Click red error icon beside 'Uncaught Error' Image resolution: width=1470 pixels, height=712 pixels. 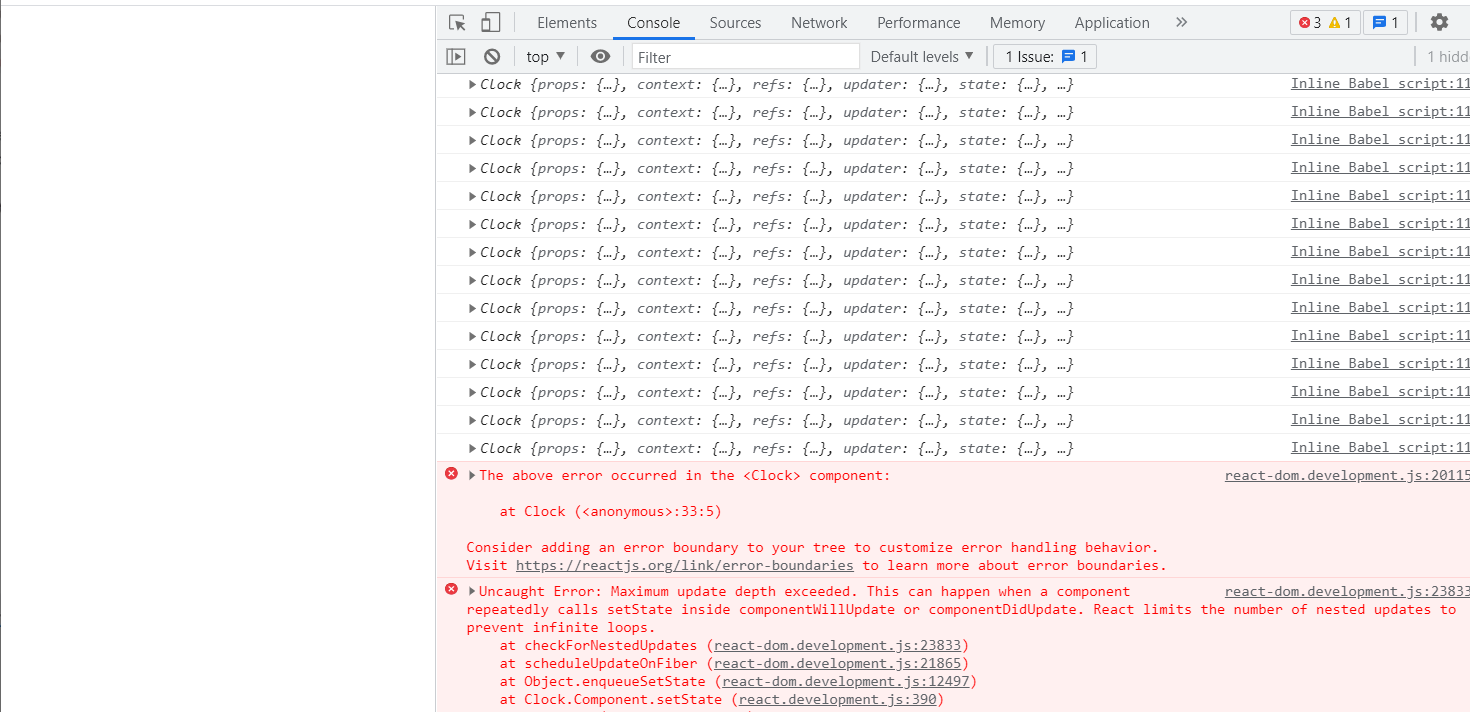pos(451,590)
